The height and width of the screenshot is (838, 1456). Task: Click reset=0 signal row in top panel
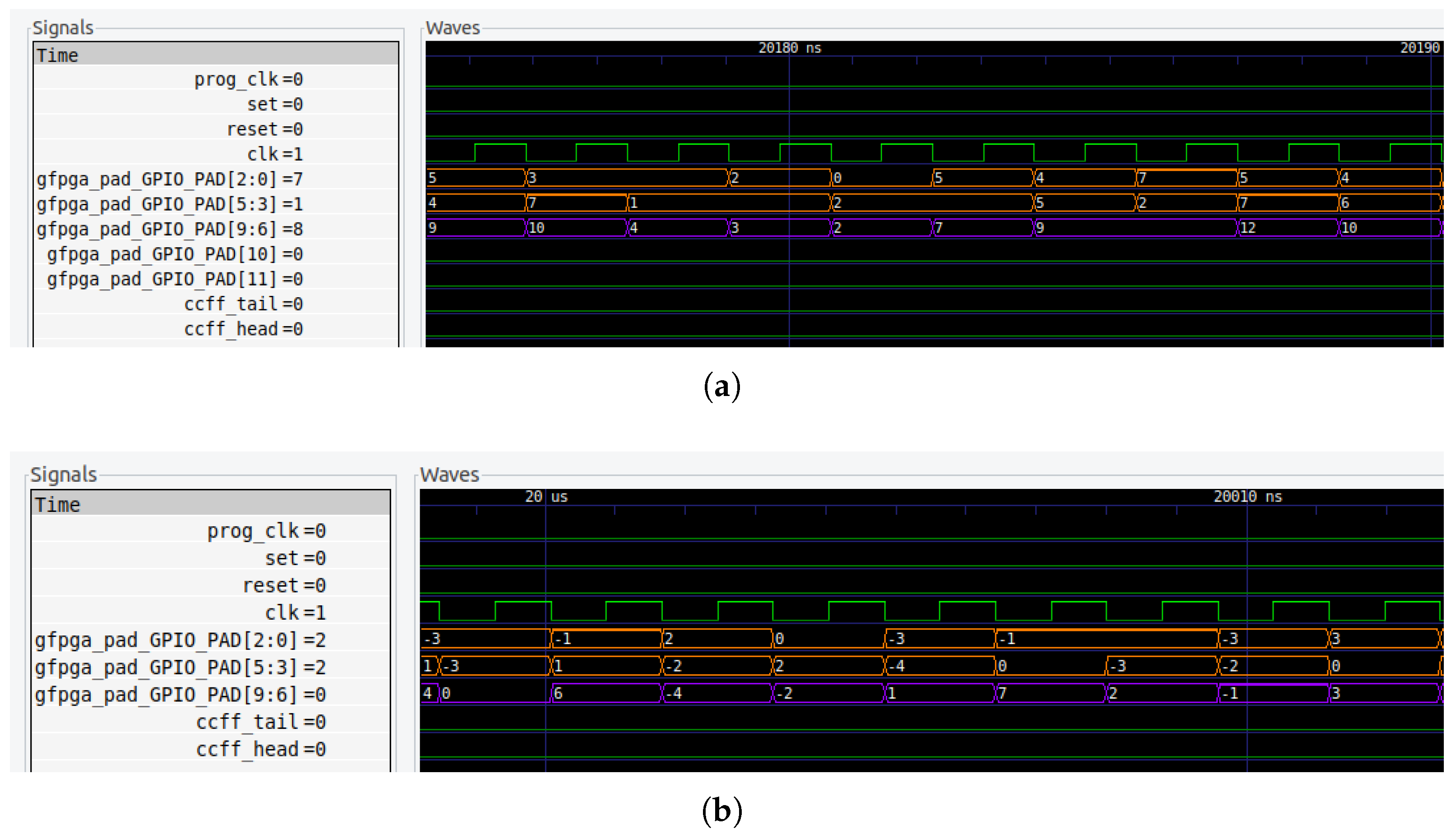pyautogui.click(x=264, y=129)
